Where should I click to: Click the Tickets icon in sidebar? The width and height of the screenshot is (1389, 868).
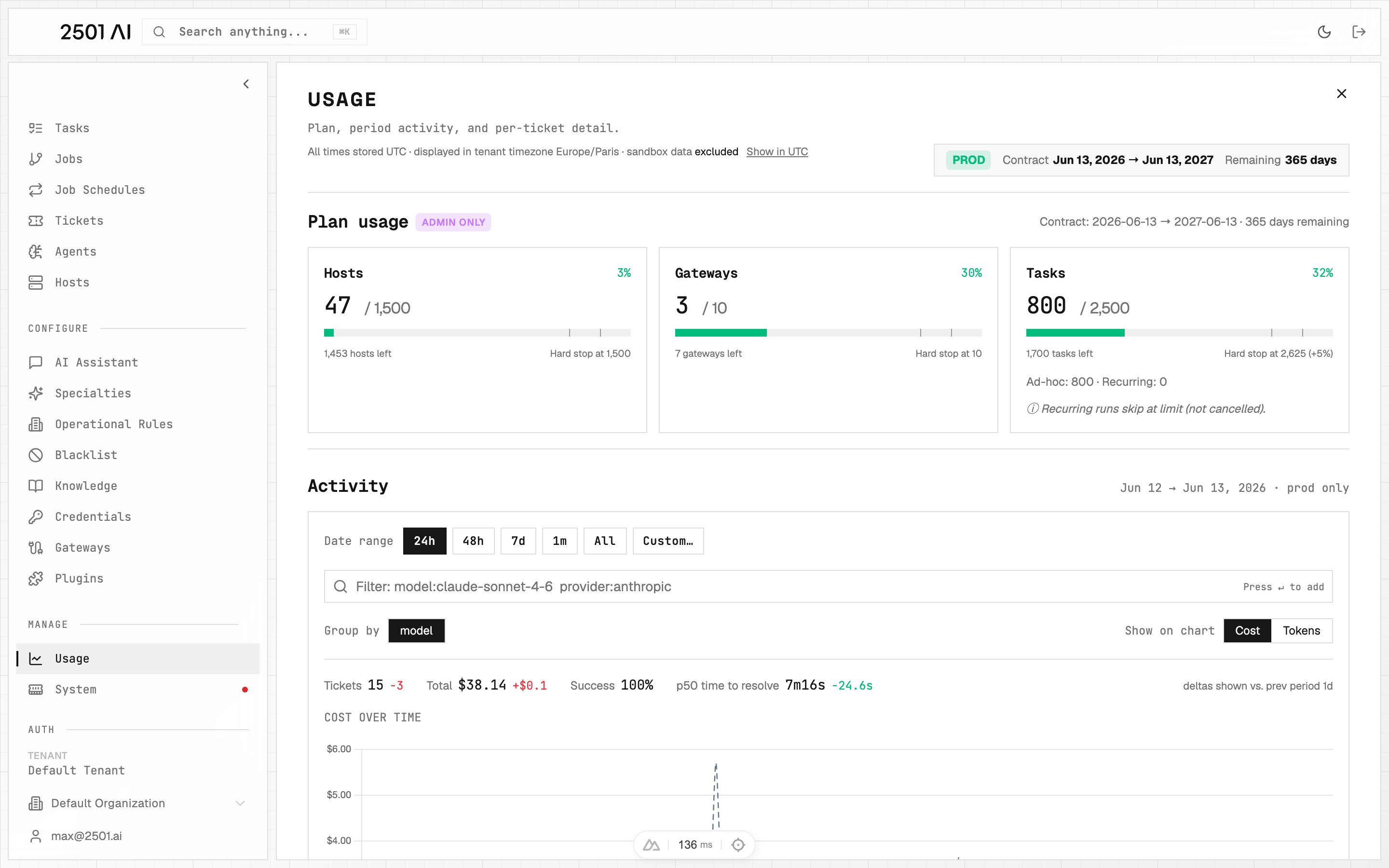pos(36,220)
